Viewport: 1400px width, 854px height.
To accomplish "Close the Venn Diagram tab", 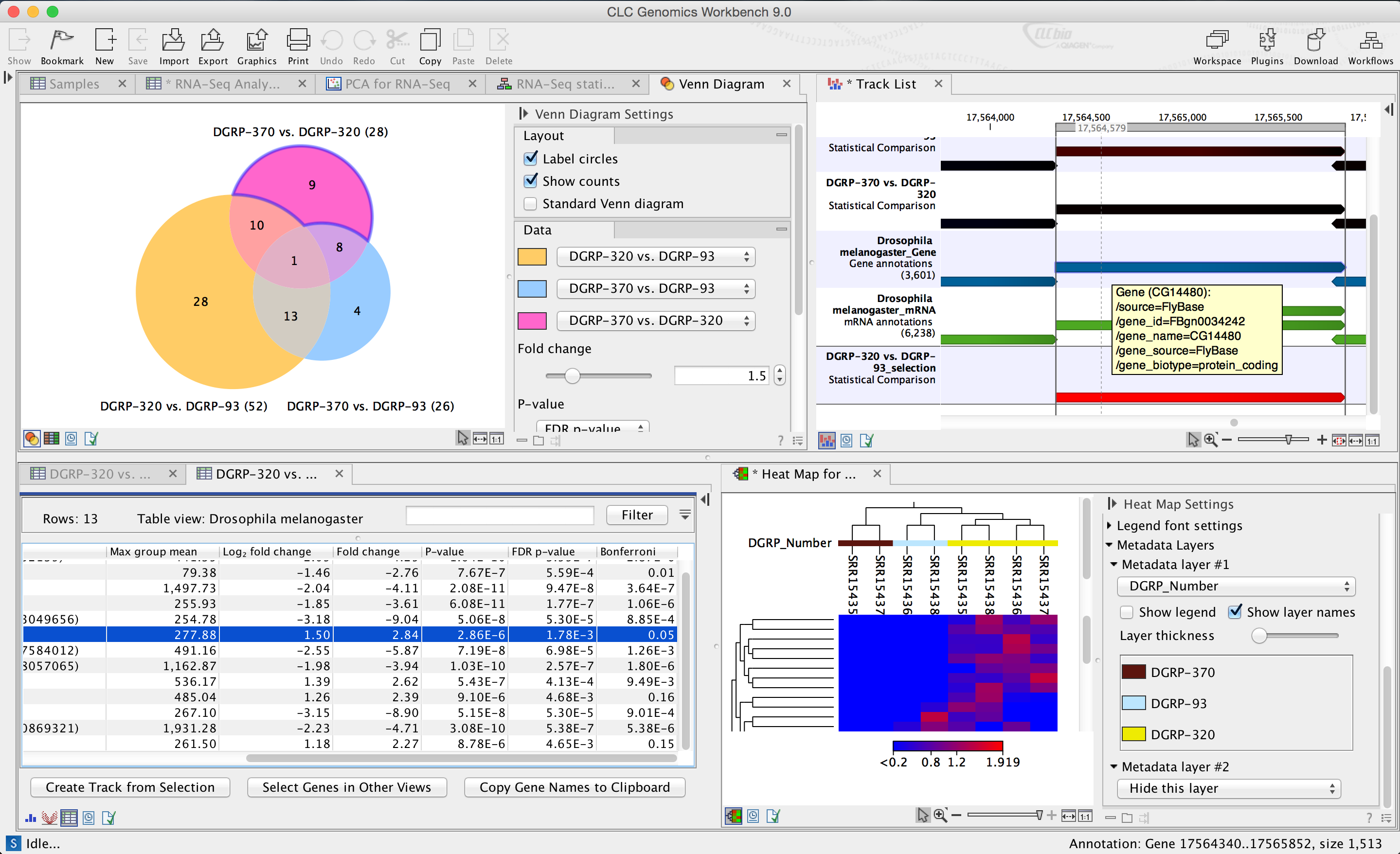I will [x=787, y=84].
